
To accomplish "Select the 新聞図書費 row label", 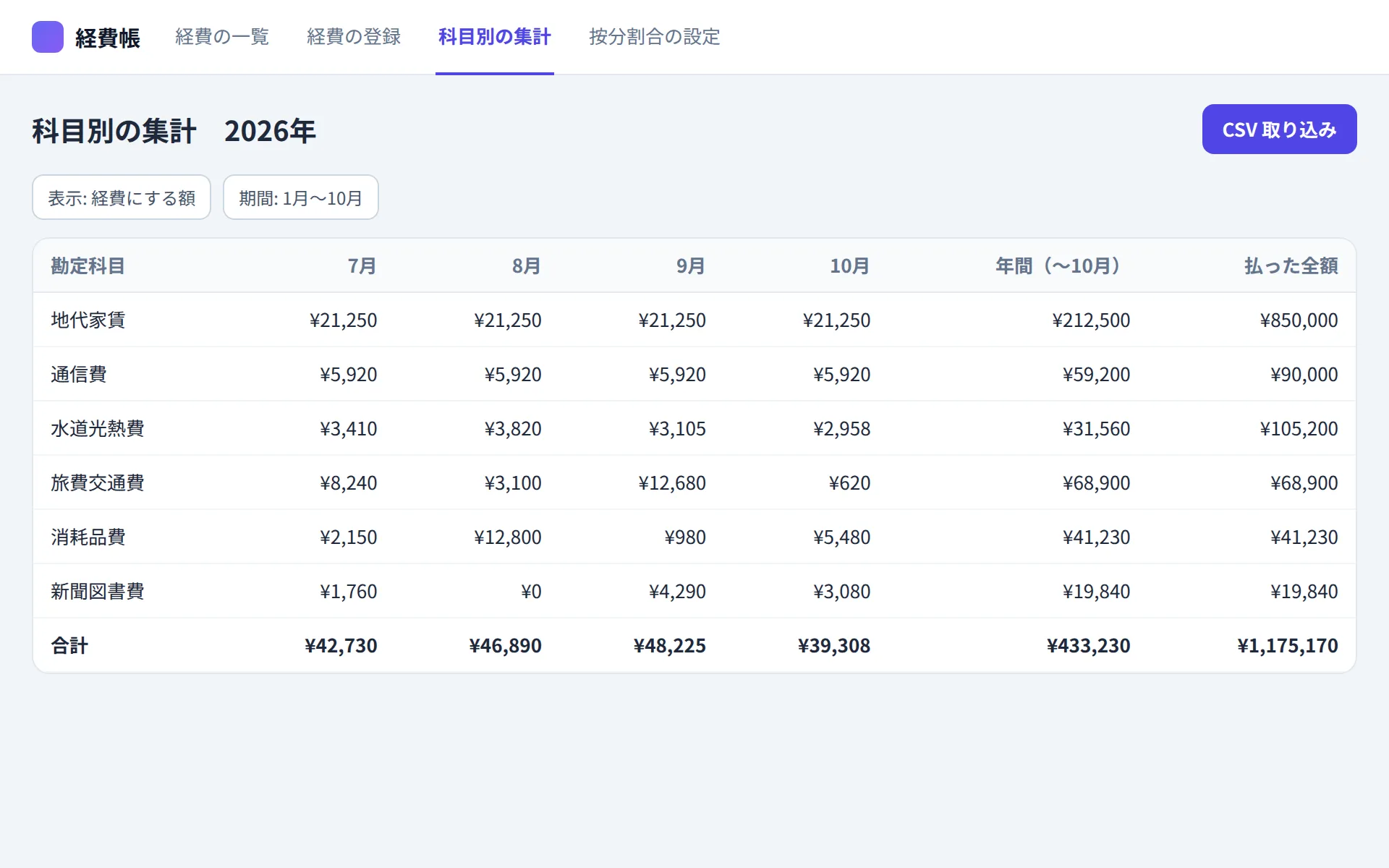I will (x=98, y=591).
